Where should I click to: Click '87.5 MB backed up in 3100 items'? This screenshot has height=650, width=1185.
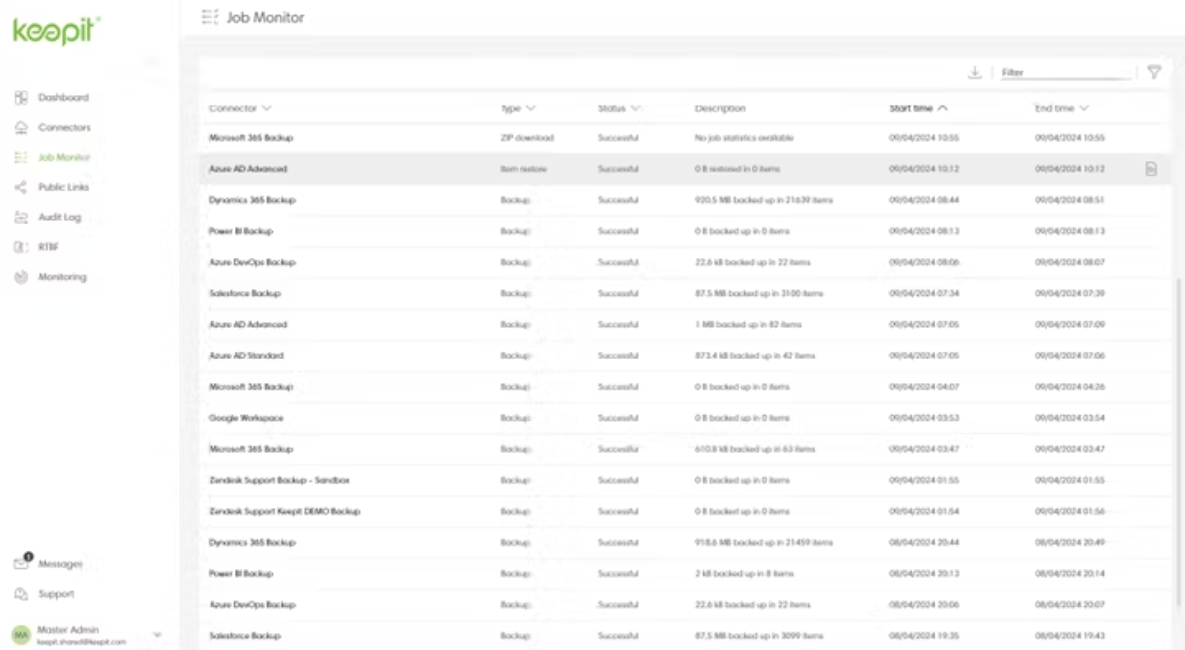[759, 293]
